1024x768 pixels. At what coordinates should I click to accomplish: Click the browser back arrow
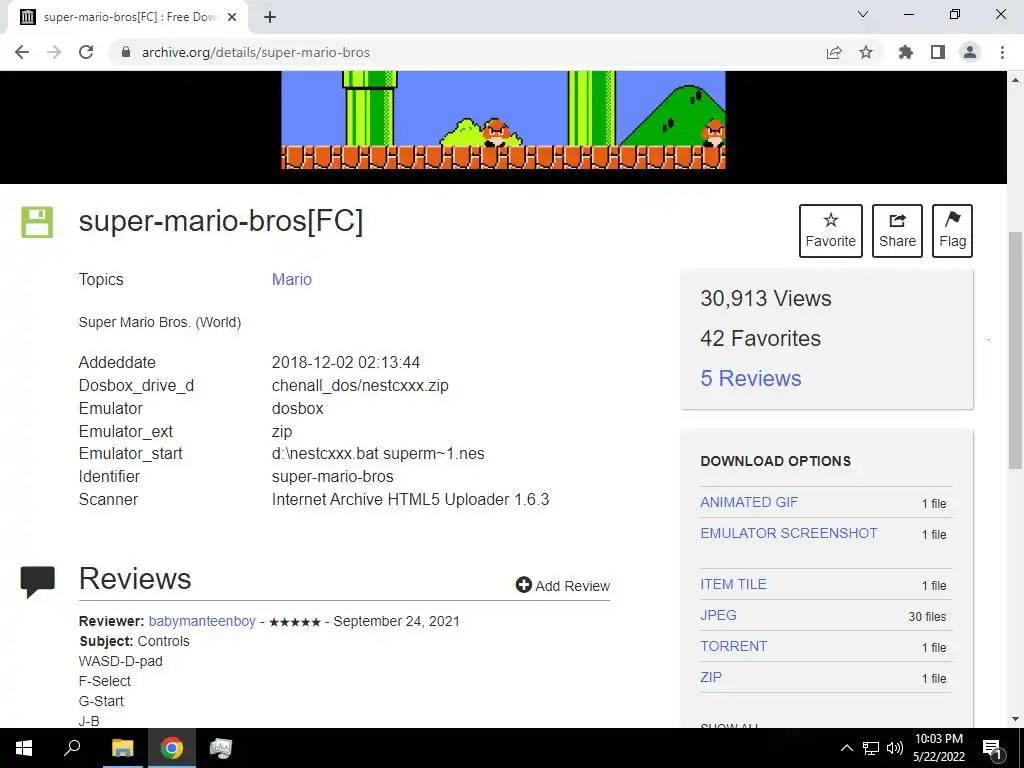click(22, 52)
